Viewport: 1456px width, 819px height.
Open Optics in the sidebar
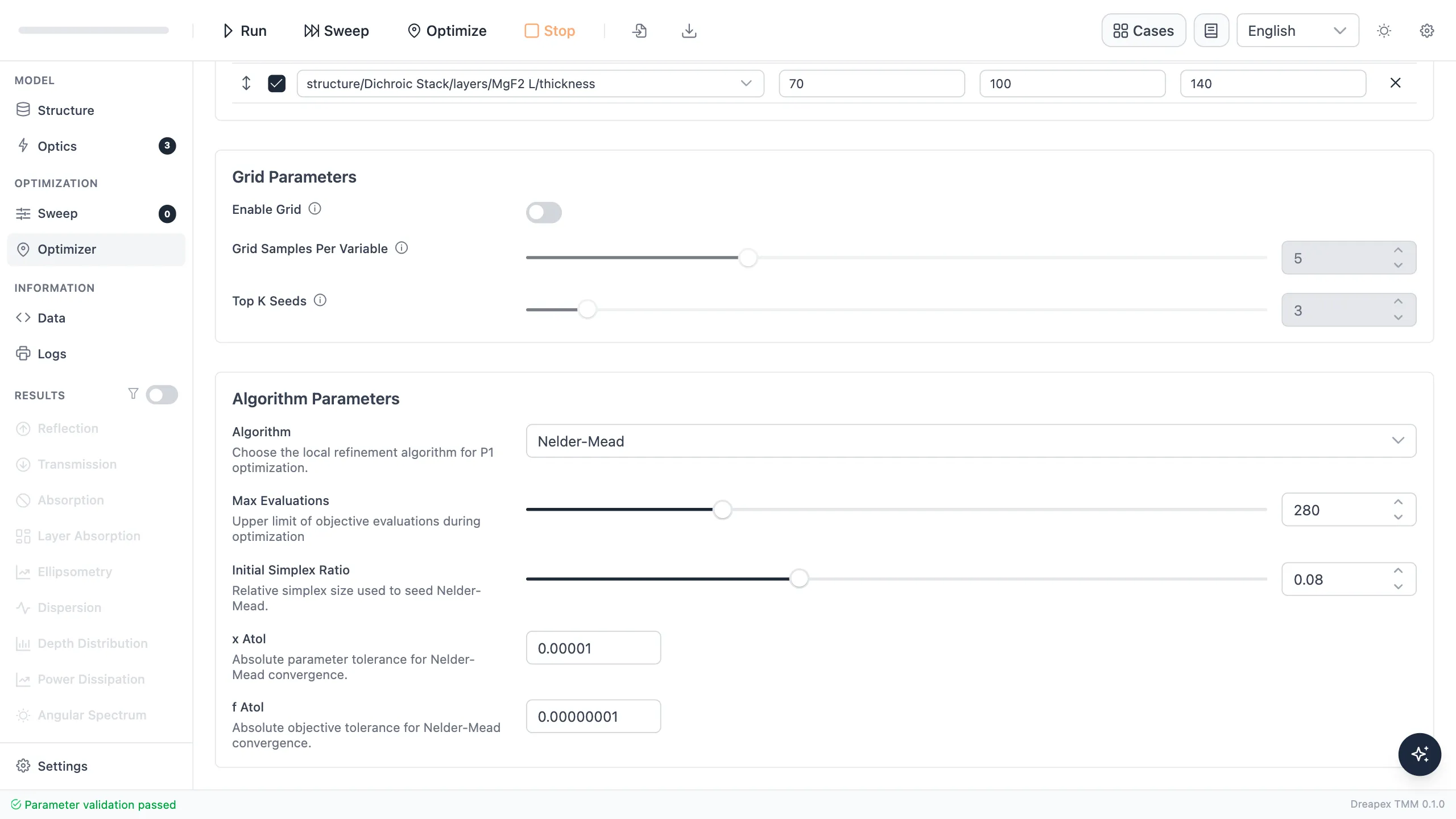click(x=96, y=146)
